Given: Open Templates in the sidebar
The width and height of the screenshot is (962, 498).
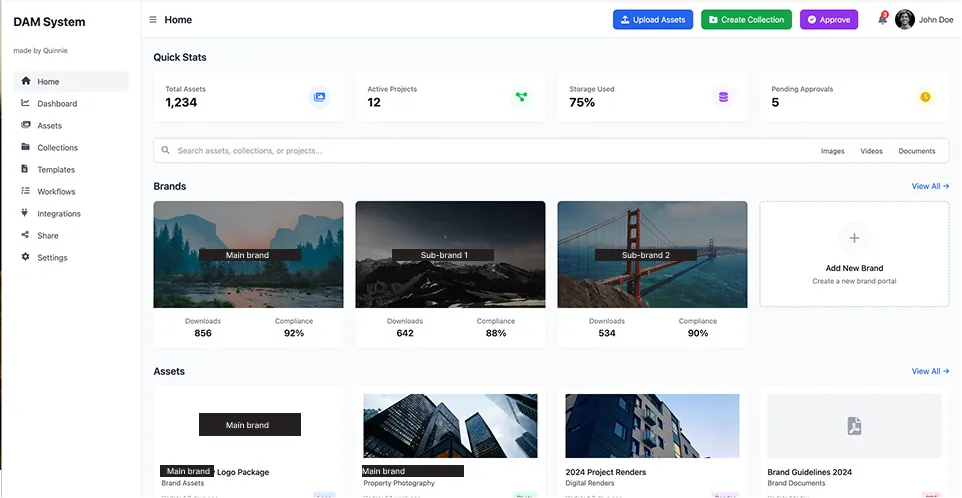Looking at the screenshot, I should (x=71, y=170).
